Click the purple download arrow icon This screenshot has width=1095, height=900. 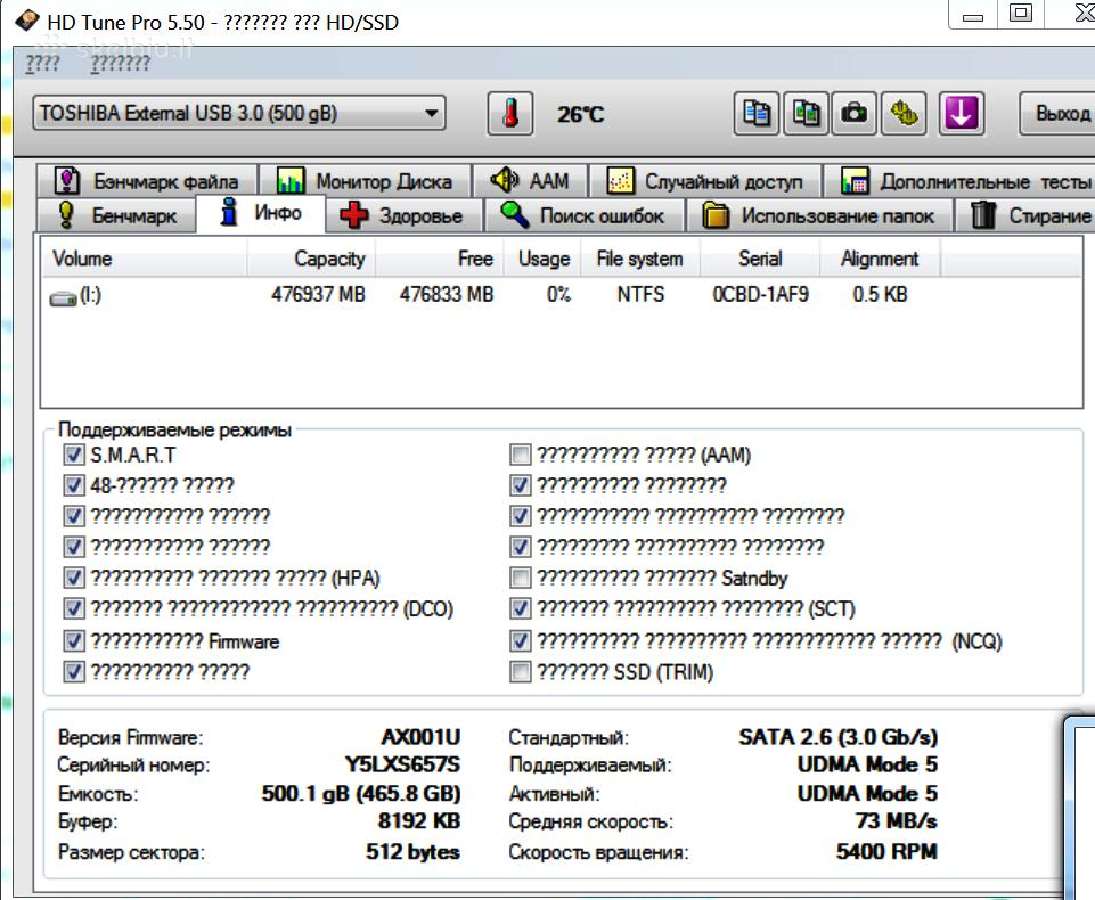(962, 113)
